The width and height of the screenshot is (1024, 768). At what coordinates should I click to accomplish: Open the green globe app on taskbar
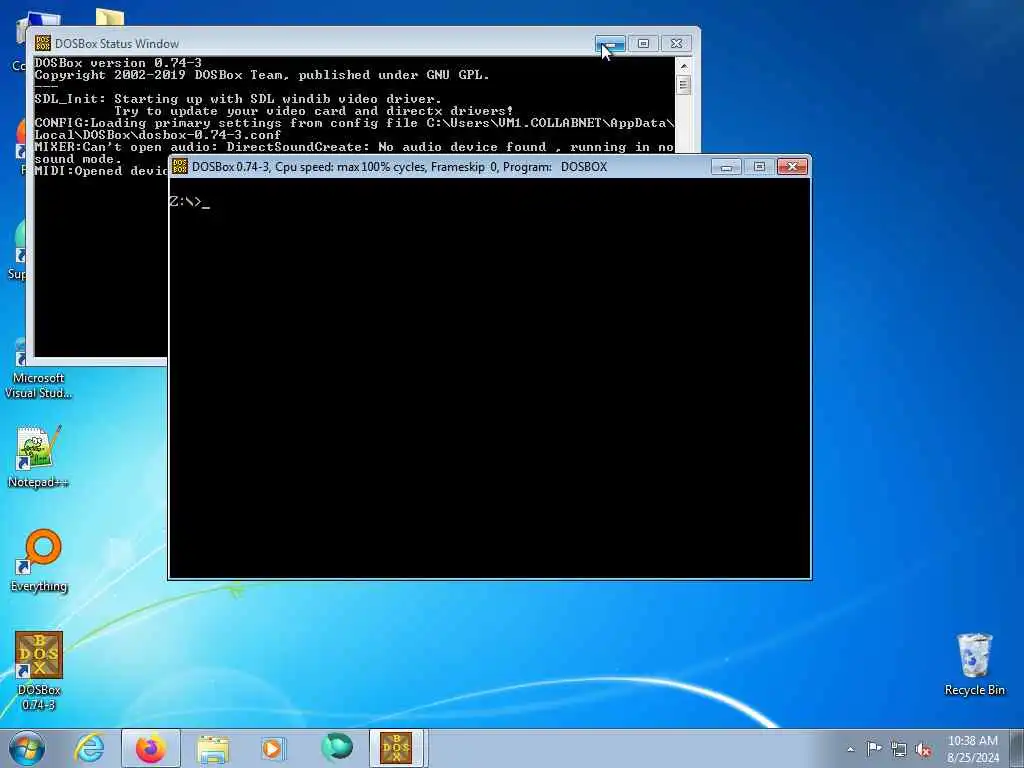337,747
